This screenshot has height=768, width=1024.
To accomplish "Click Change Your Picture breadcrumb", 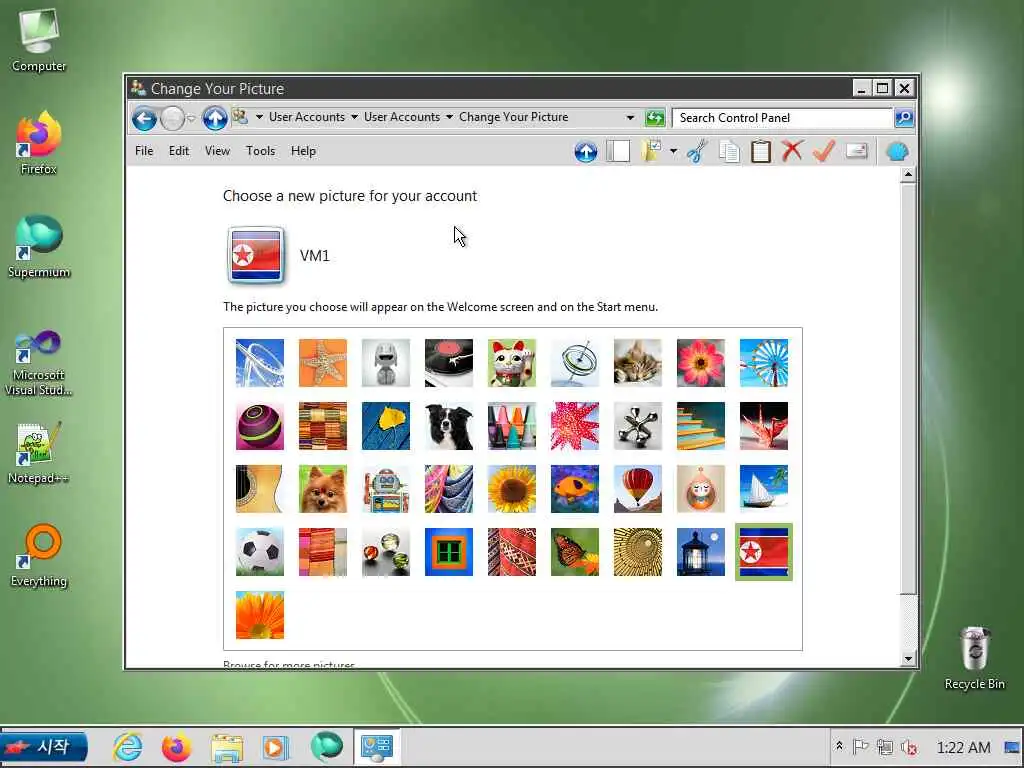I will click(513, 117).
